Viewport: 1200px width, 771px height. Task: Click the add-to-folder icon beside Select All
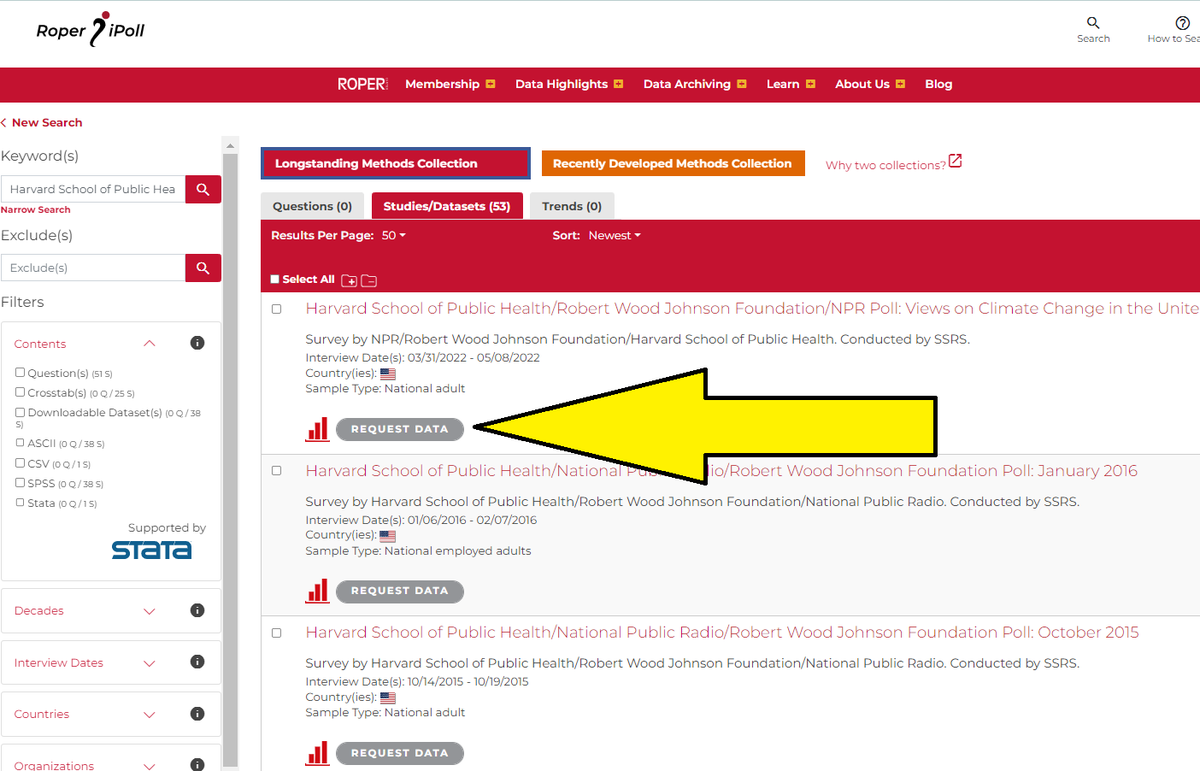click(x=349, y=280)
